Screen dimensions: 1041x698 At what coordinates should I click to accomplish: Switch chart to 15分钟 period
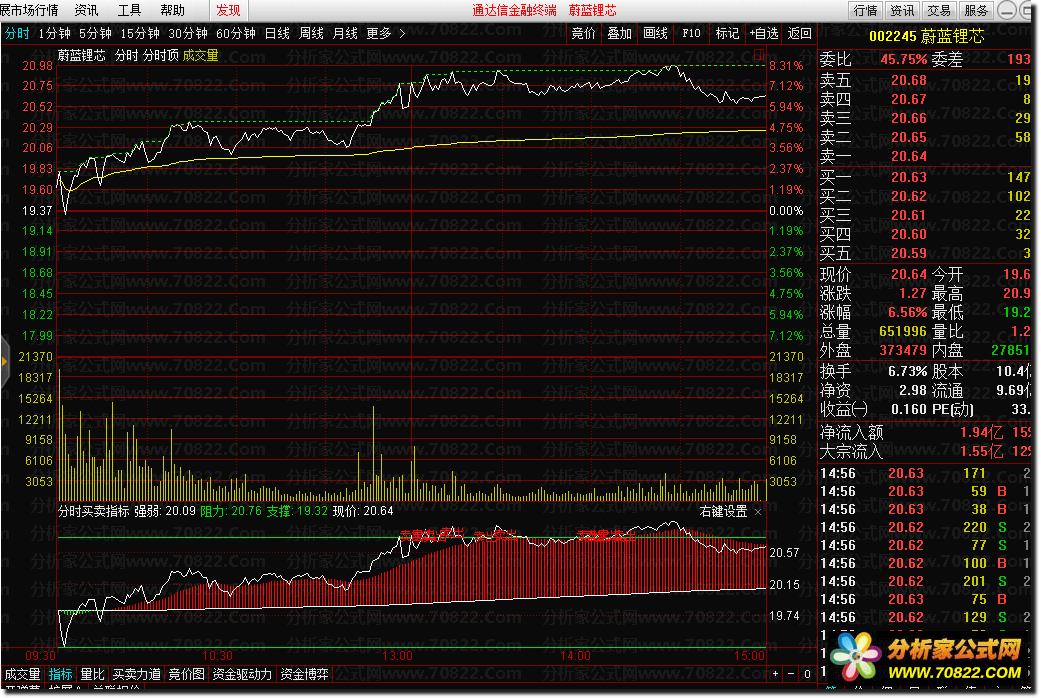(x=140, y=33)
